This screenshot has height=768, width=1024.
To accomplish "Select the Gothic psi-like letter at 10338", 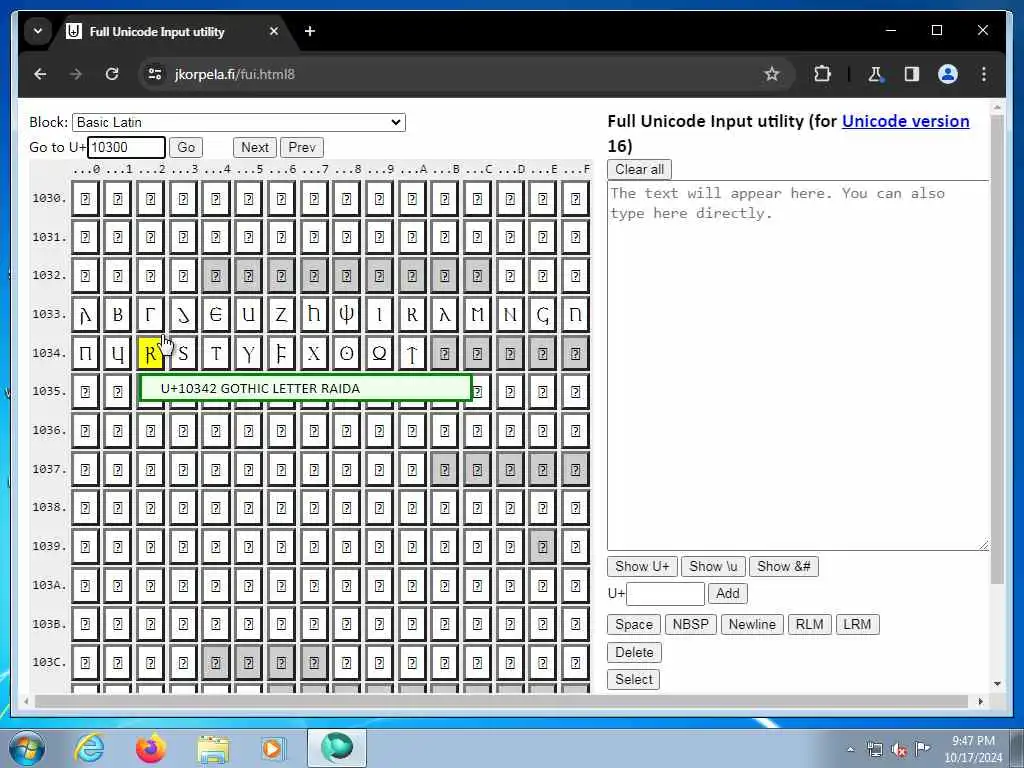I will [346, 315].
